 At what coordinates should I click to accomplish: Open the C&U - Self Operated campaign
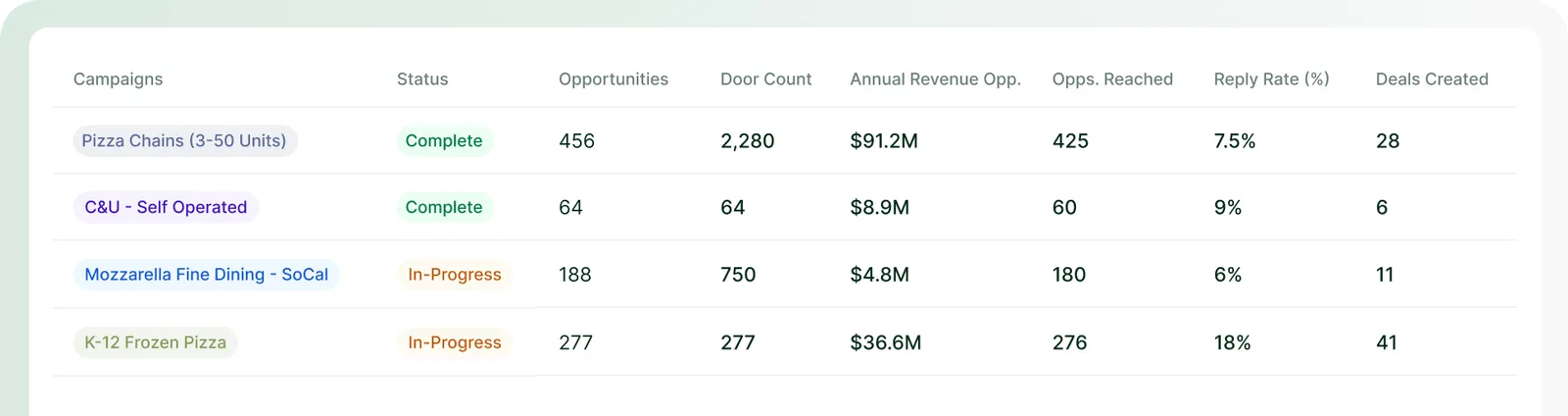point(166,207)
